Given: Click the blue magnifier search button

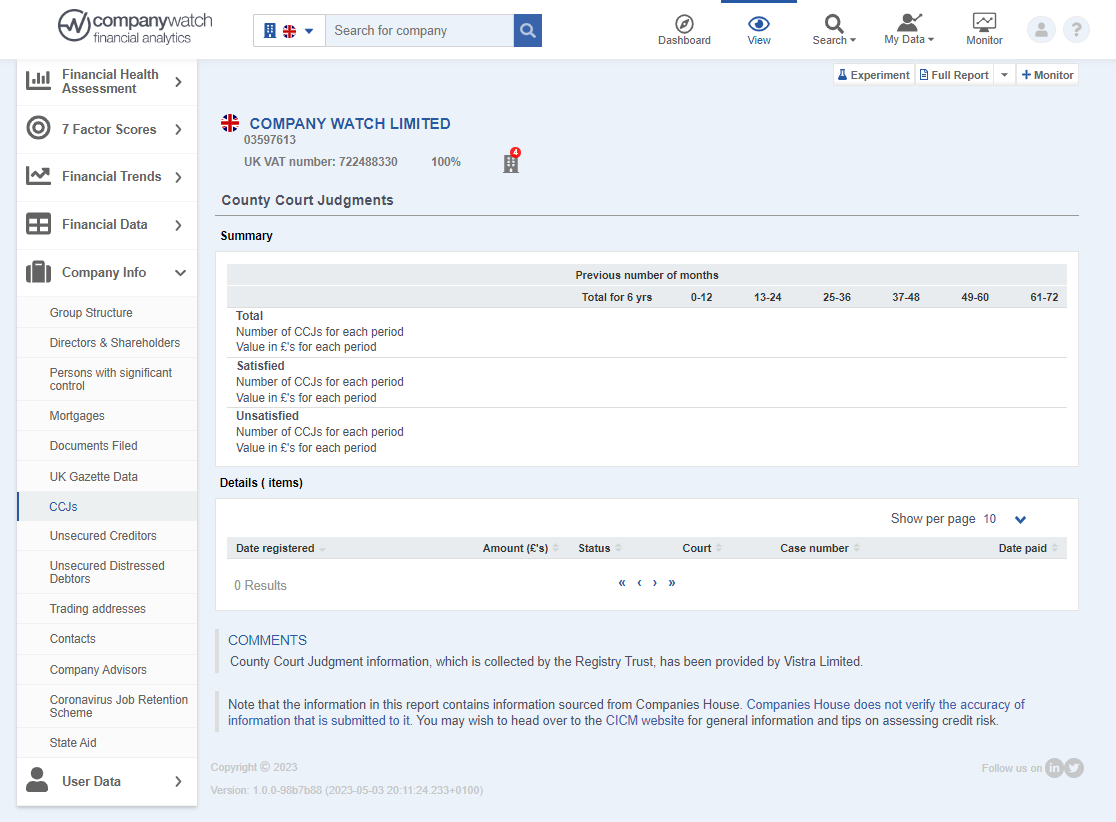Looking at the screenshot, I should click(527, 31).
